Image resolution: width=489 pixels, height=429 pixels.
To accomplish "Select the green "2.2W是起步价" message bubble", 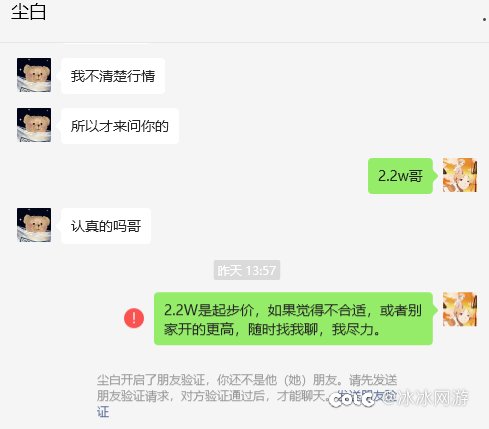I will (293, 319).
